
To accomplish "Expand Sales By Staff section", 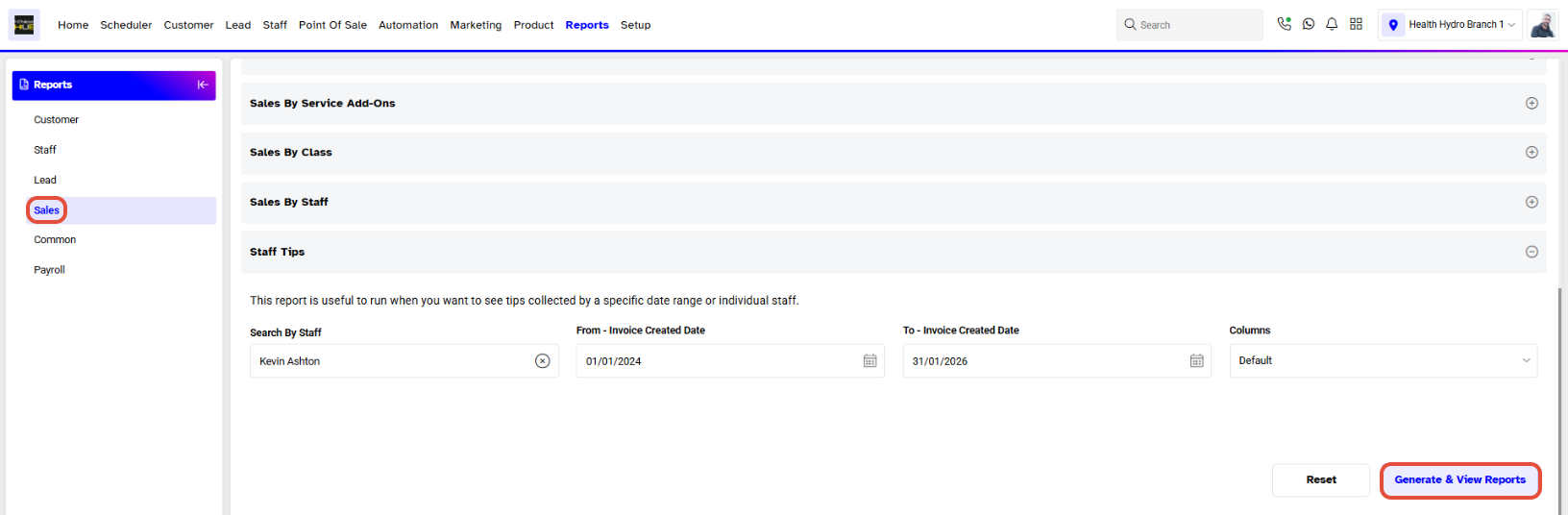I will [x=1531, y=202].
